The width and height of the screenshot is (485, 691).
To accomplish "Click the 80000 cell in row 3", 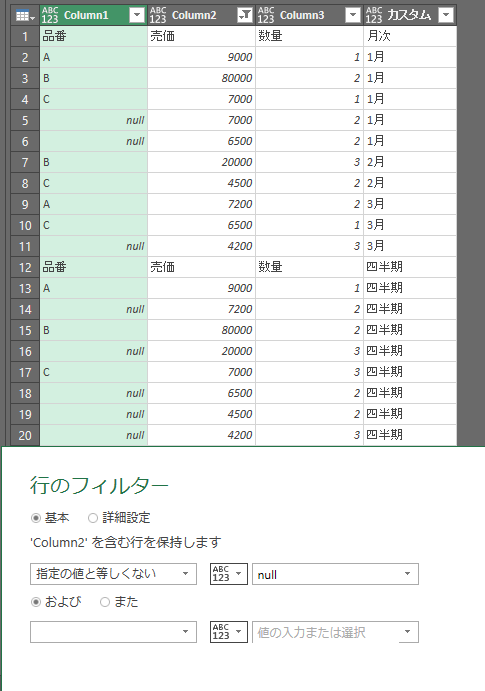I will [201, 78].
